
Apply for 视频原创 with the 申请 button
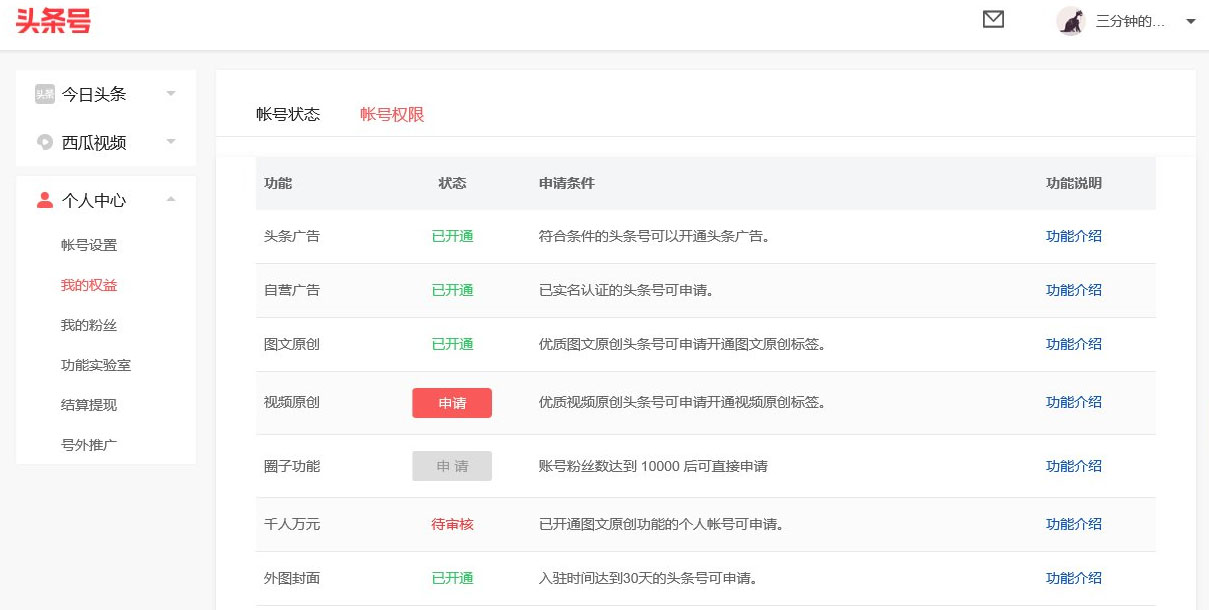[452, 403]
